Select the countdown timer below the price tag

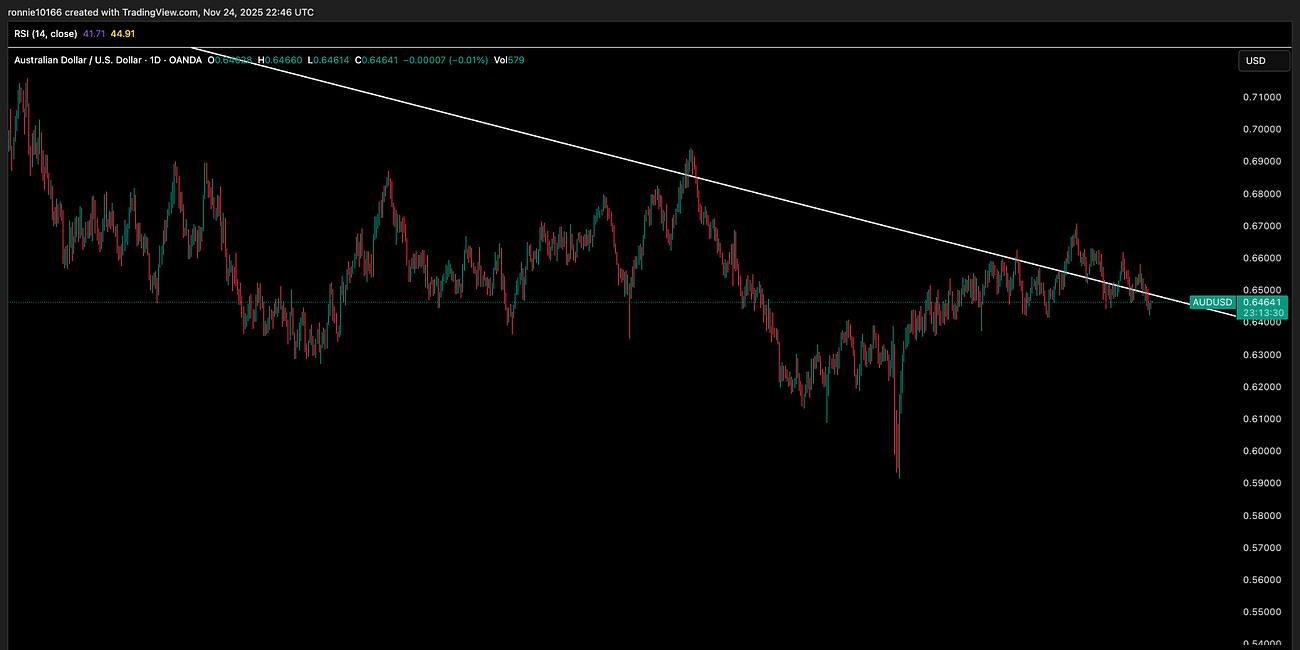coord(1261,313)
